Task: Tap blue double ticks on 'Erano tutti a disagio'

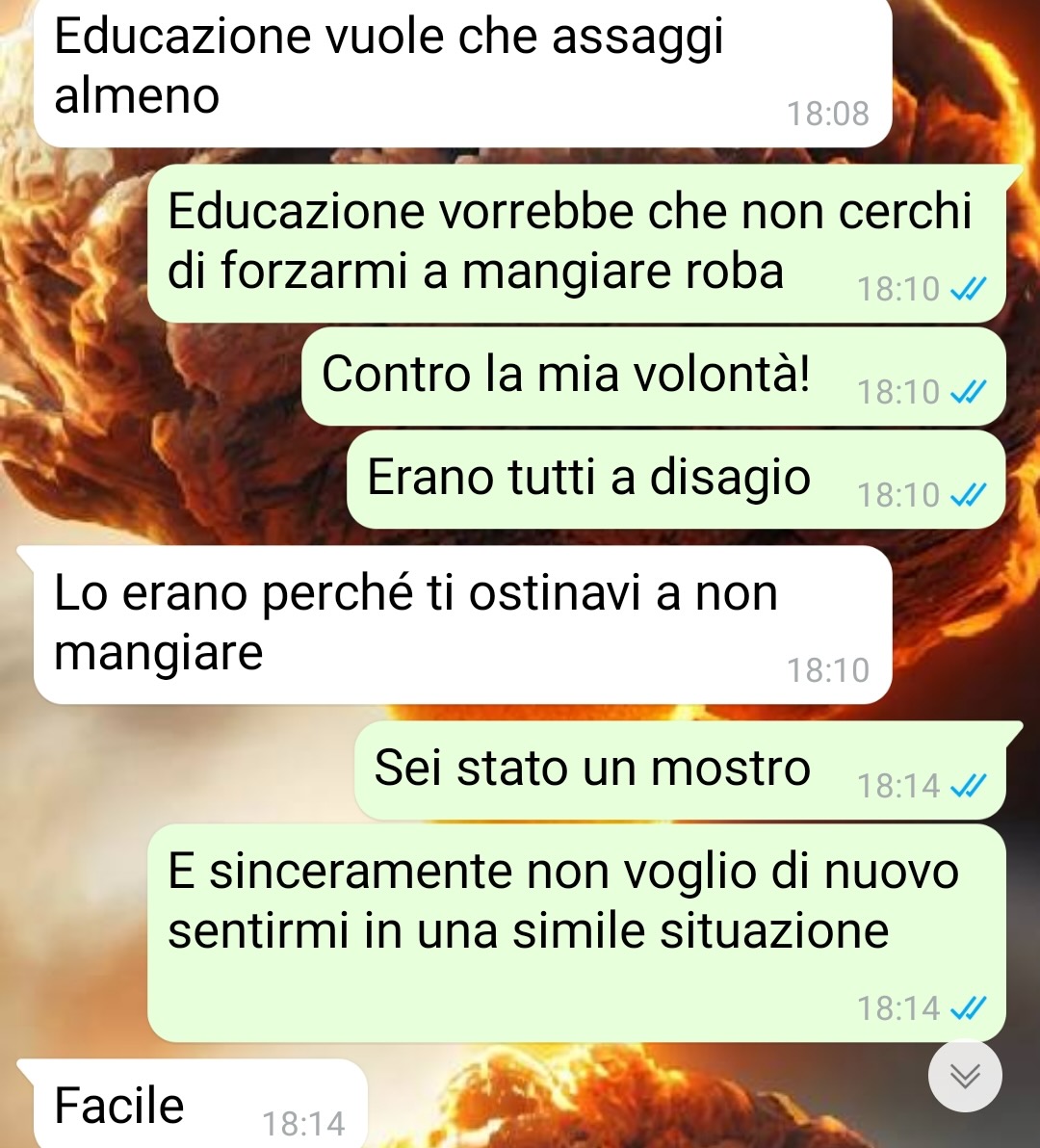Action: (969, 496)
